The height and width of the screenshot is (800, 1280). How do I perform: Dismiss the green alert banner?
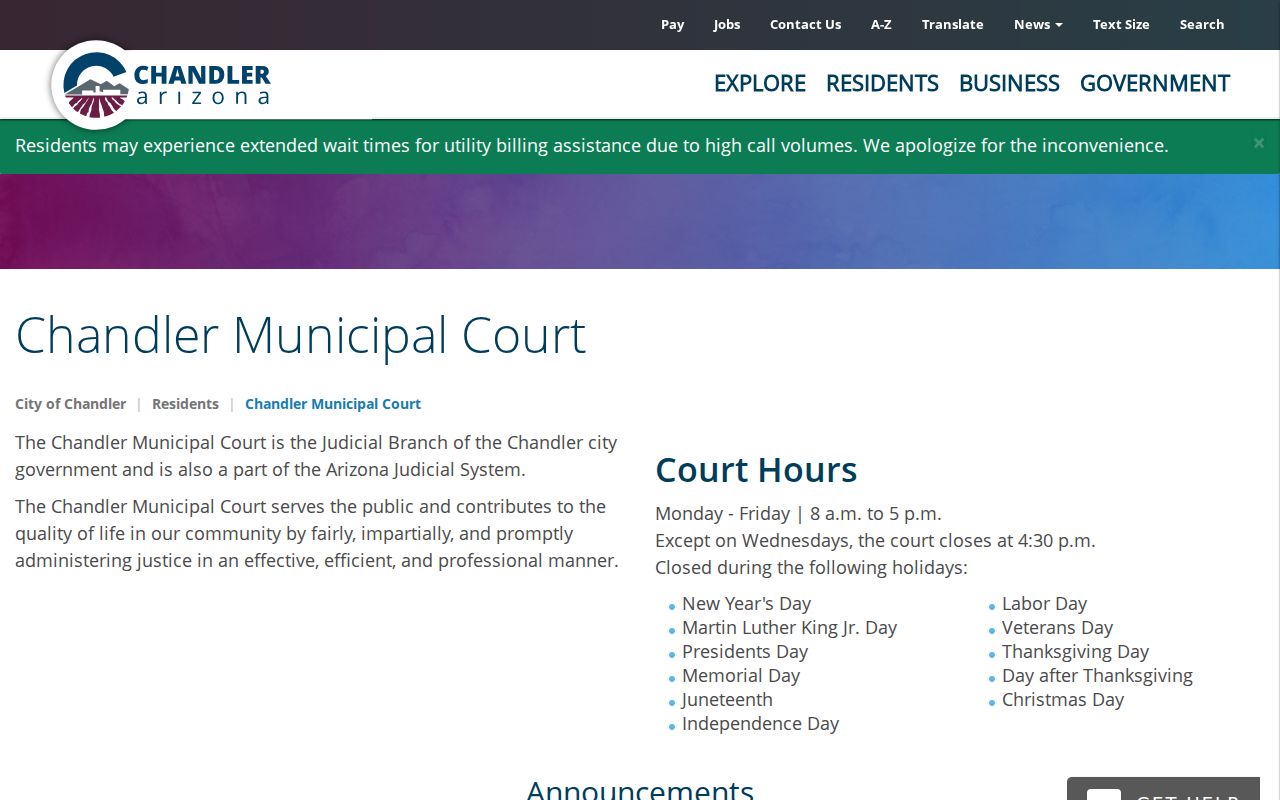(x=1259, y=144)
